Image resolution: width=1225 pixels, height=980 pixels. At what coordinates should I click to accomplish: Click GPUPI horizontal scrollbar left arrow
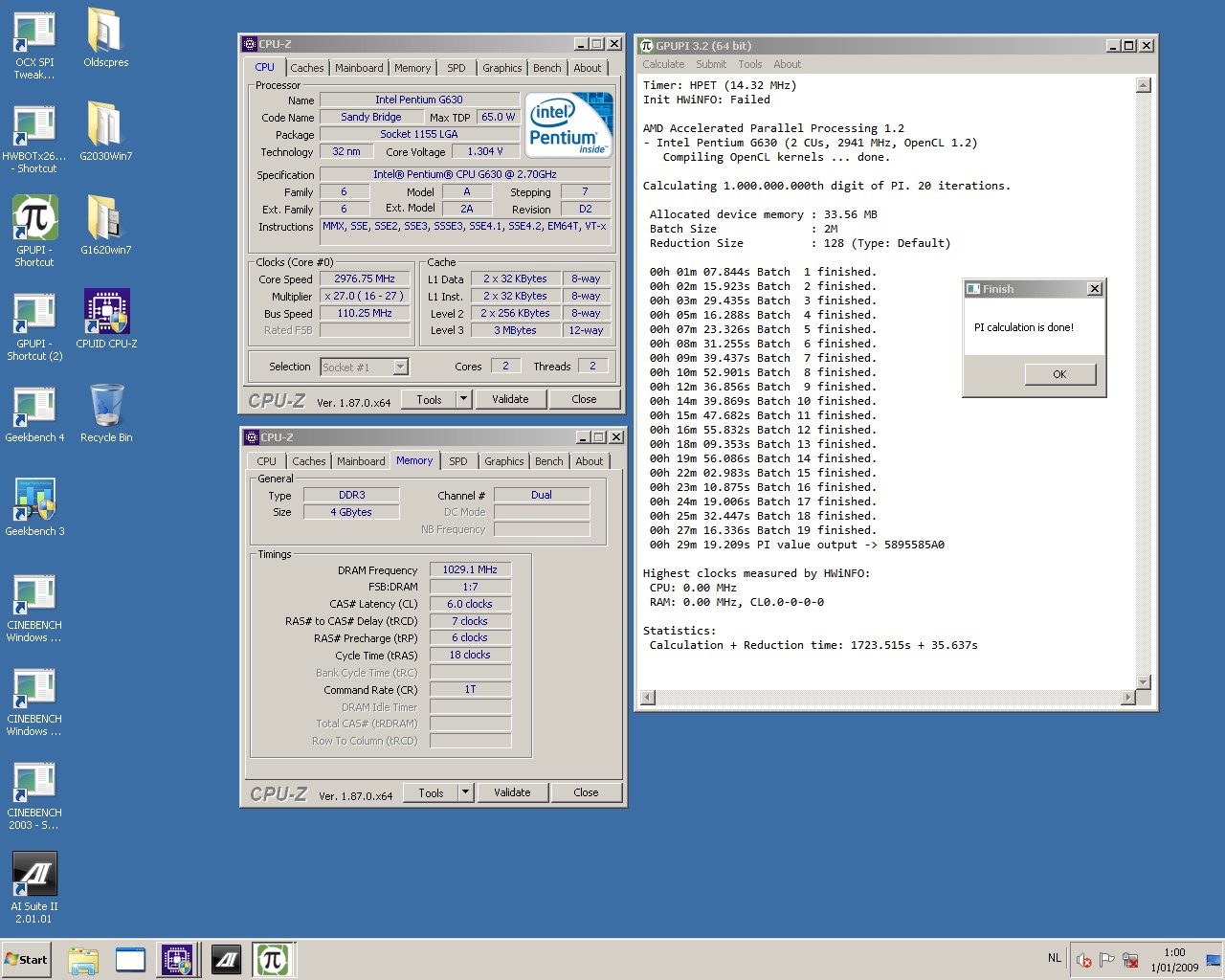[x=648, y=698]
